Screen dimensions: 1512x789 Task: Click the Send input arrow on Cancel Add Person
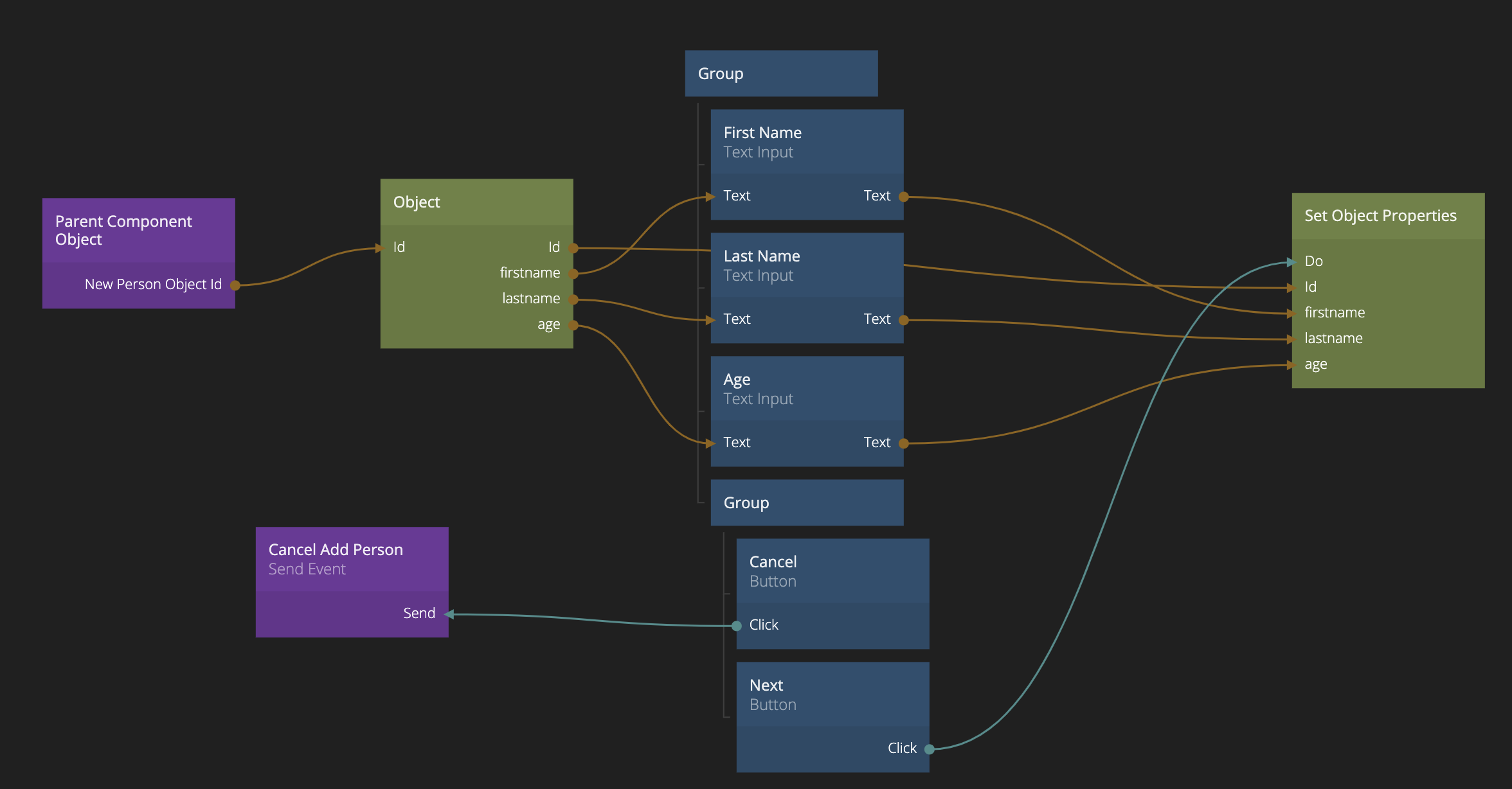coord(449,614)
